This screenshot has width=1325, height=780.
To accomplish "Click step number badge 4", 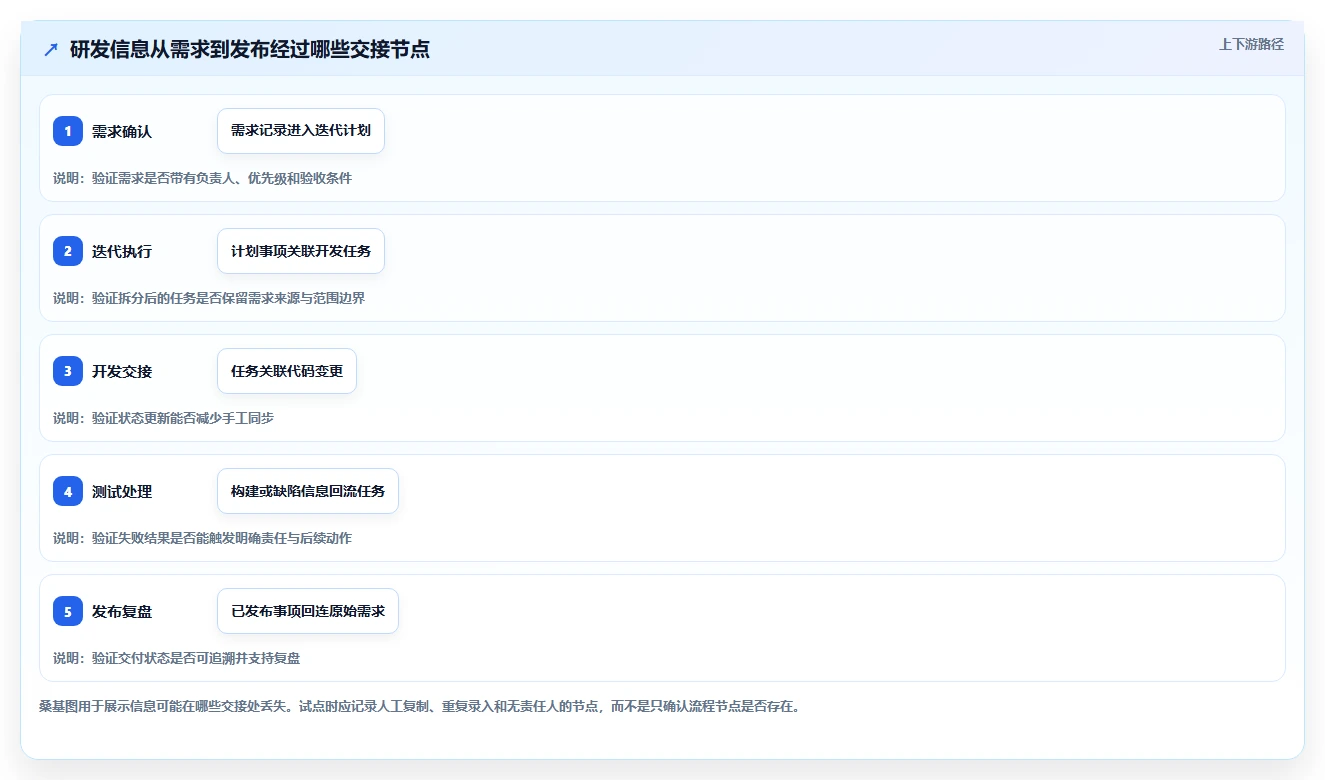I will coord(68,491).
